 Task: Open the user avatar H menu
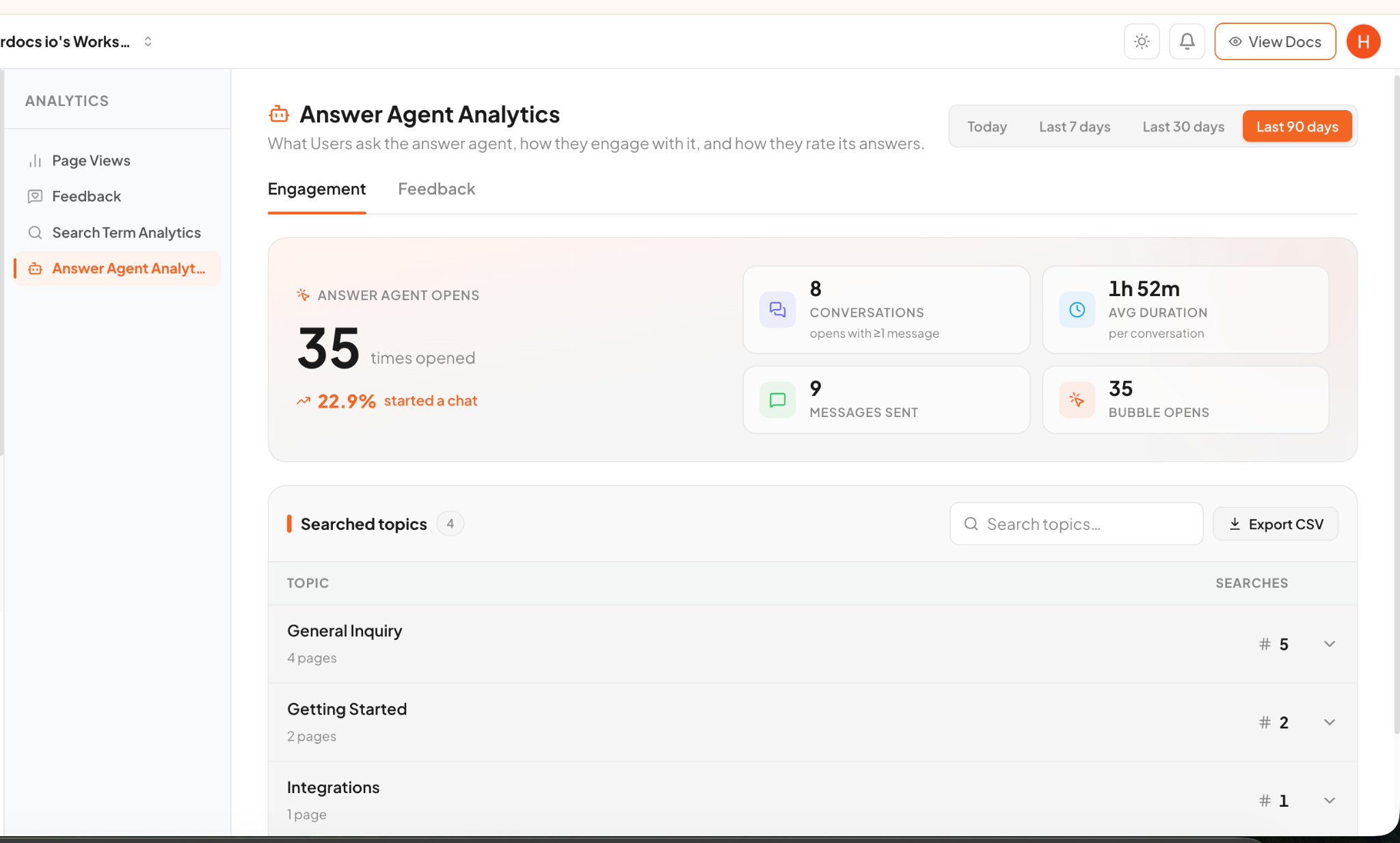click(1363, 42)
